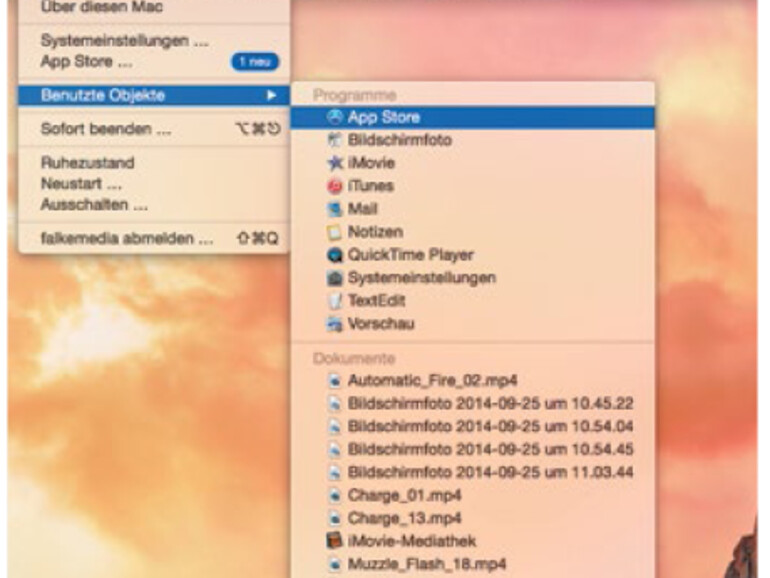Image resolution: width=770 pixels, height=578 pixels.
Task: Click the '1 neu' update badge
Action: pos(255,62)
